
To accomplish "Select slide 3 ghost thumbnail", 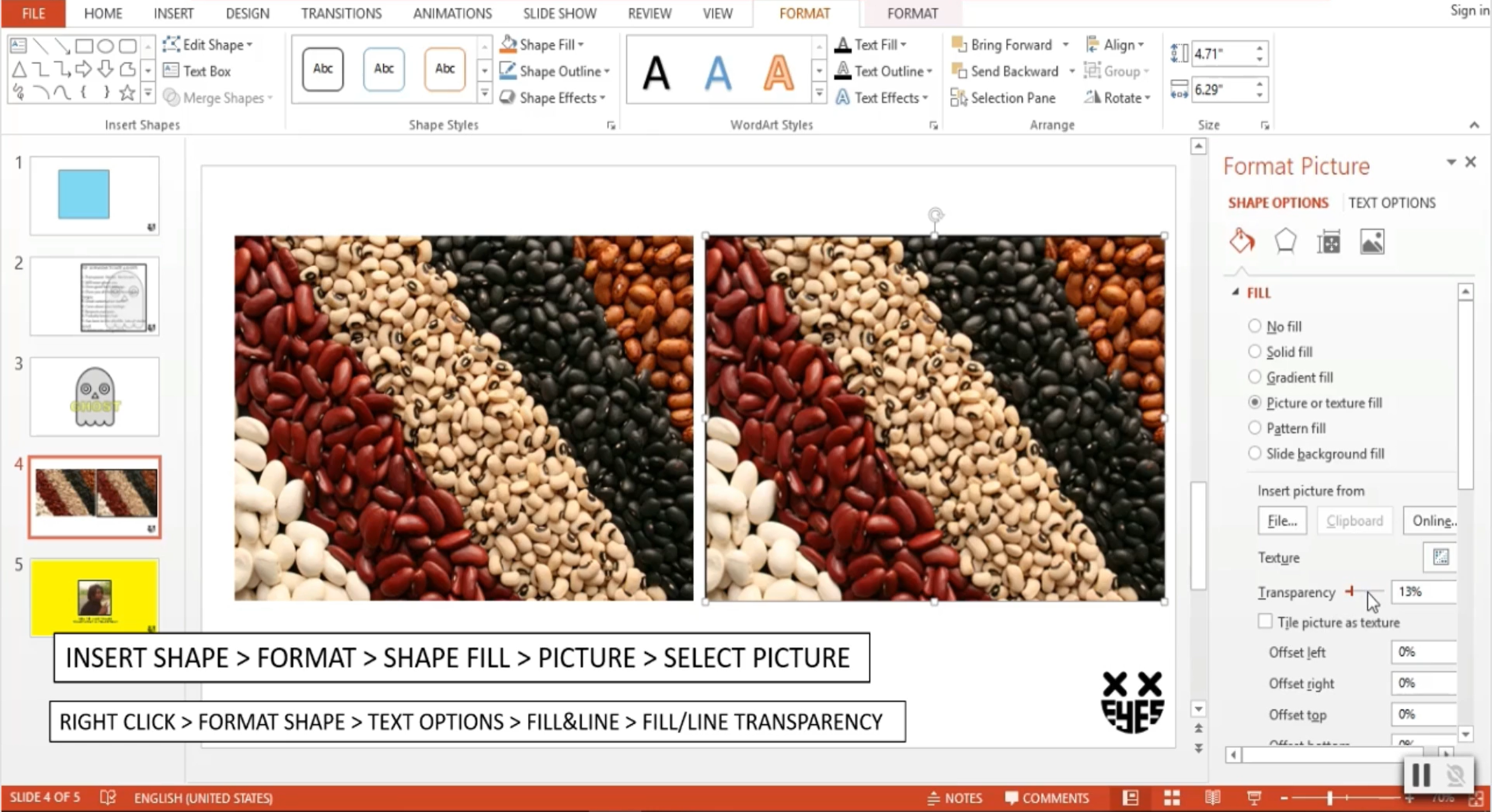I will coord(94,397).
